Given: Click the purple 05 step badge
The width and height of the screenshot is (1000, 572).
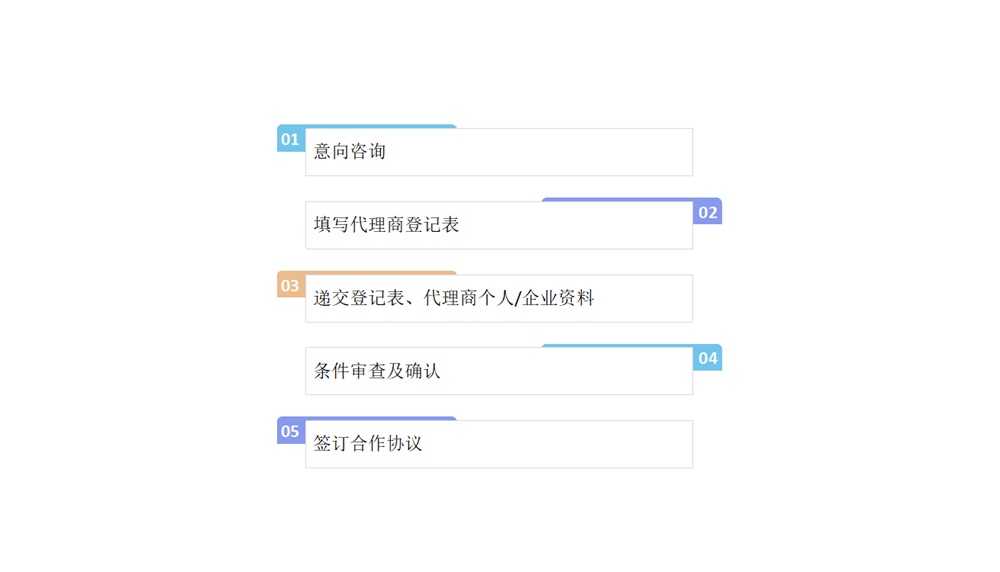Looking at the screenshot, I should coord(291,431).
